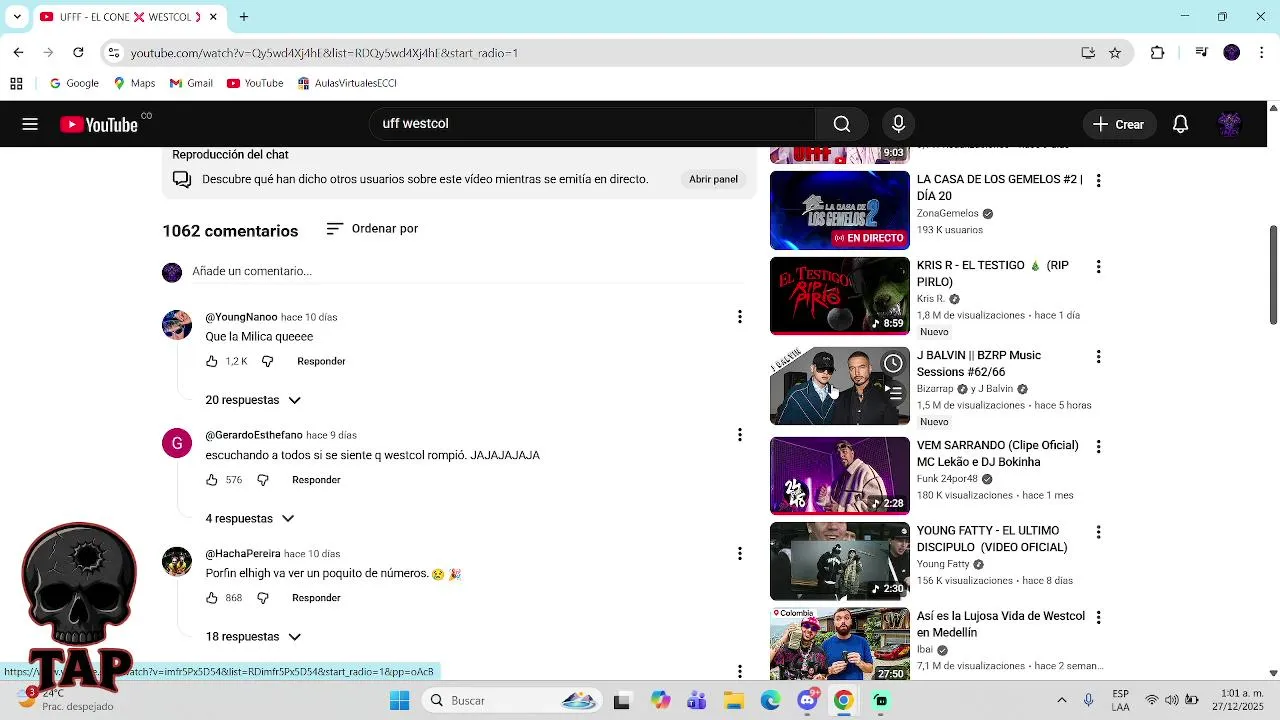Open Discord from the taskbar

point(807,701)
